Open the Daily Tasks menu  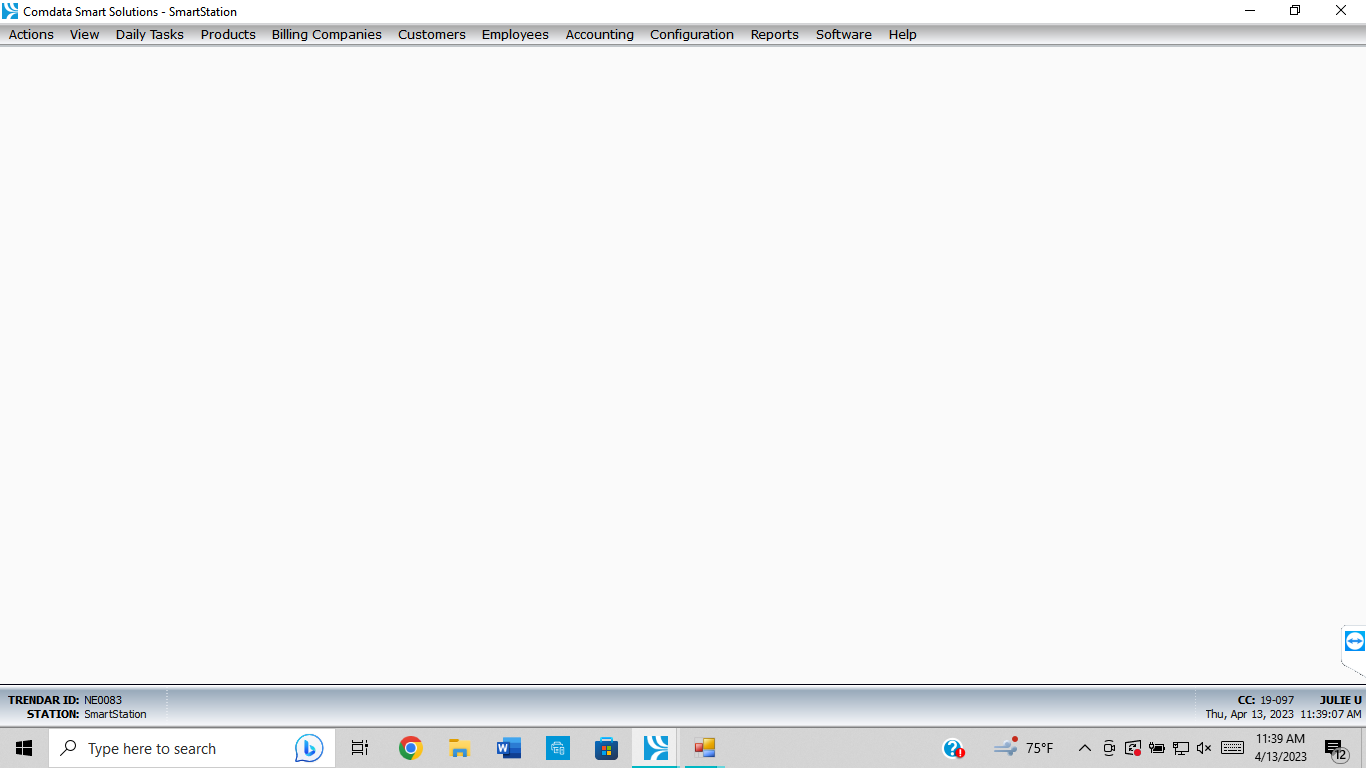point(149,34)
